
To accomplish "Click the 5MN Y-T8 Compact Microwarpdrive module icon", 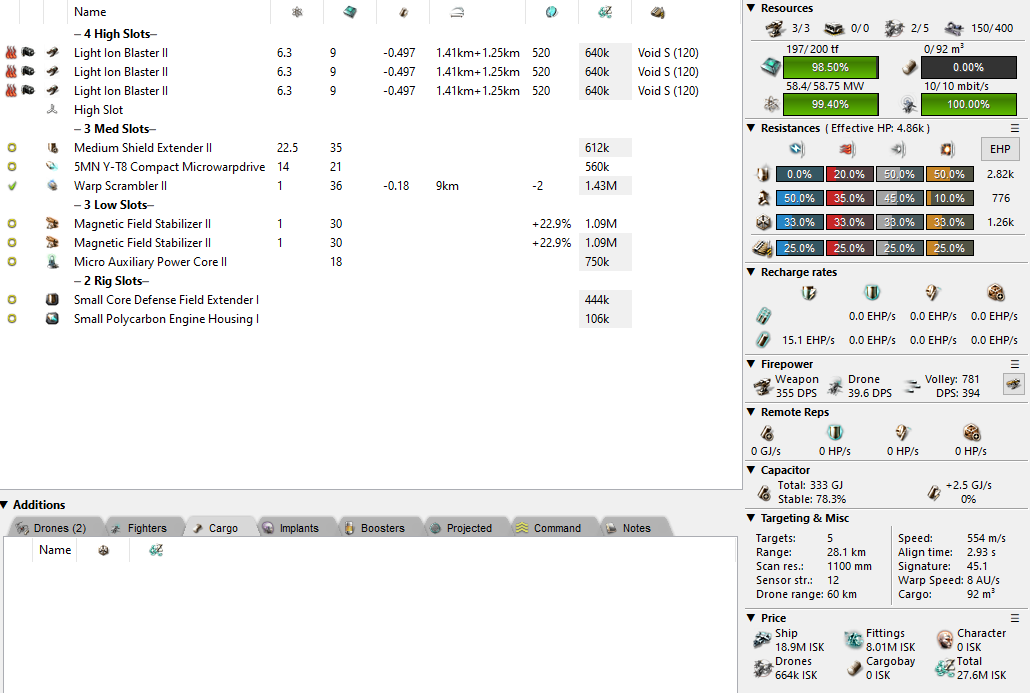I will click(x=53, y=167).
